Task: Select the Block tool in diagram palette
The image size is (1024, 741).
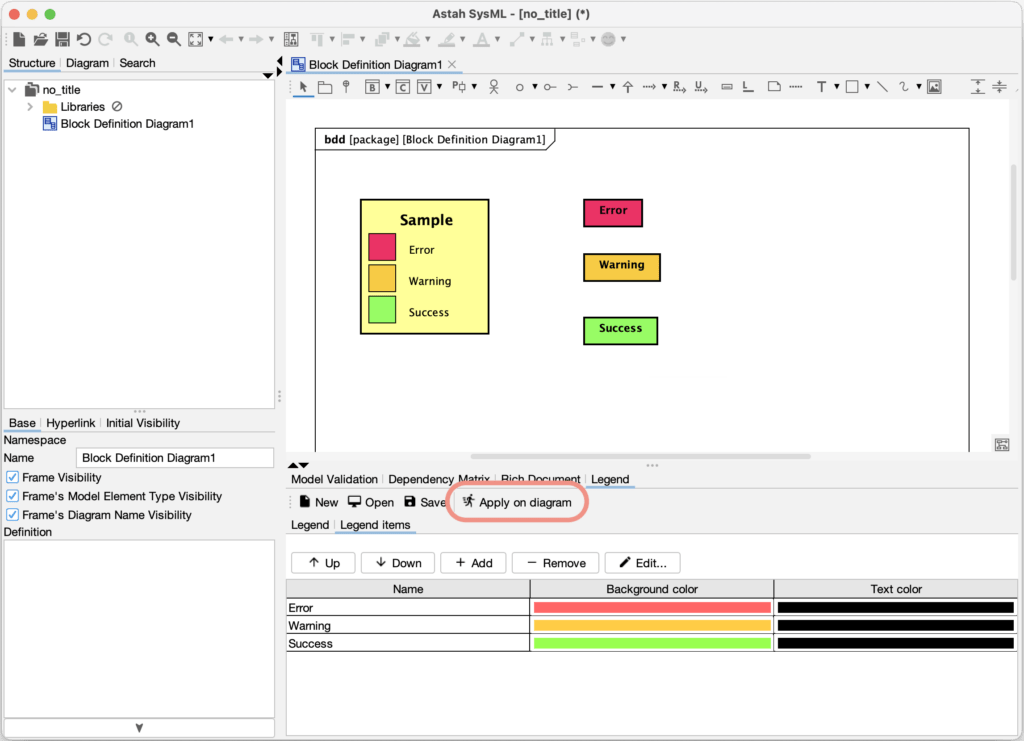Action: point(372,87)
